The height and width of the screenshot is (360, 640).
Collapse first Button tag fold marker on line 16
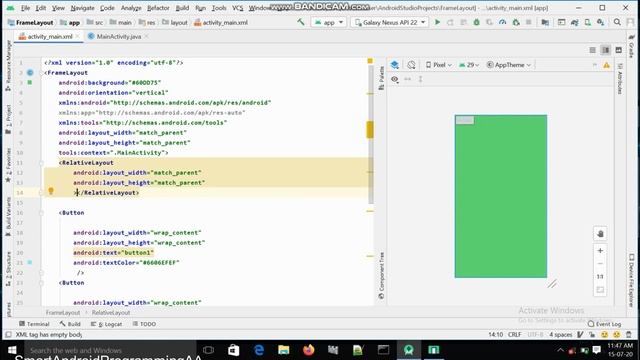(x=41, y=213)
